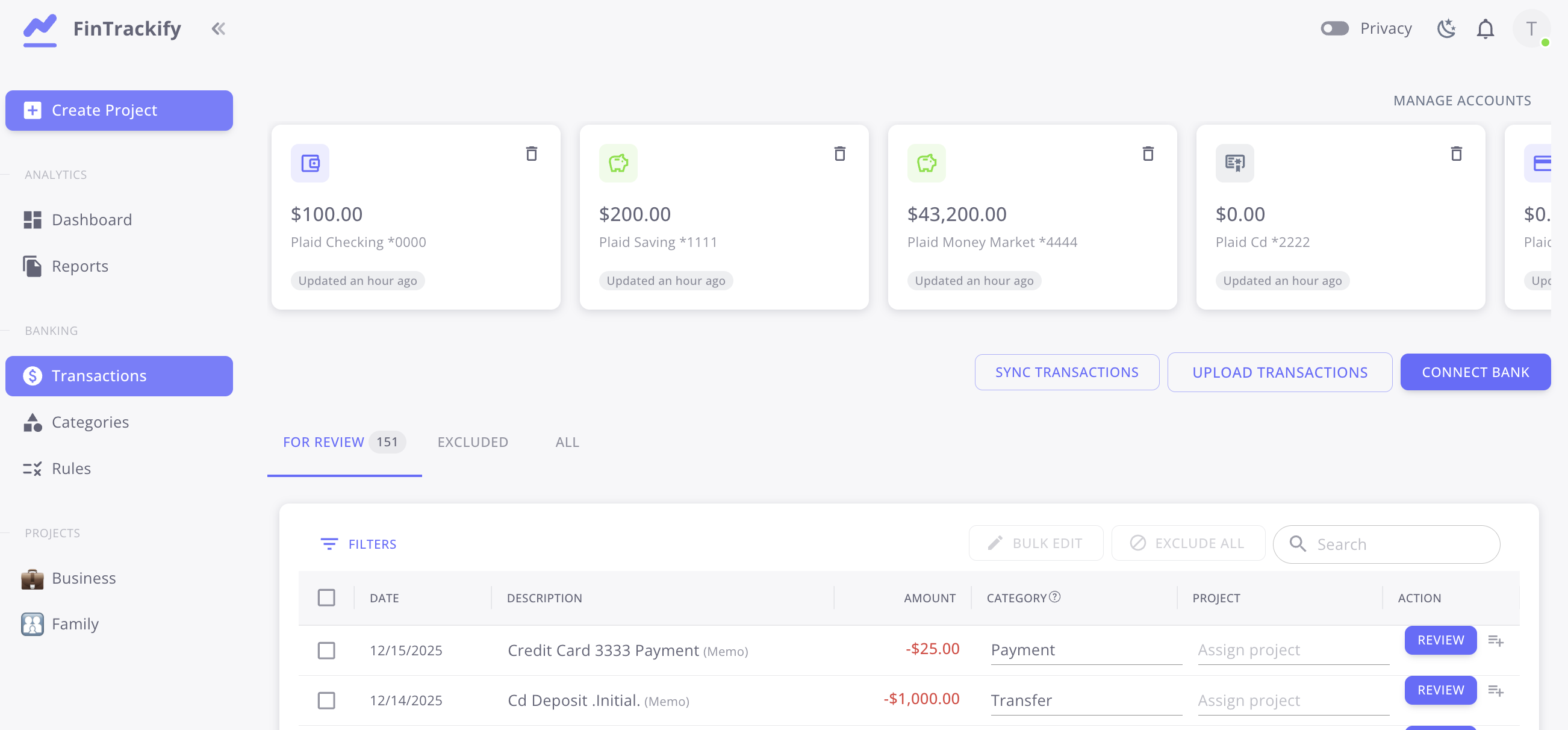
Task: Open notifications bell
Action: (1486, 29)
